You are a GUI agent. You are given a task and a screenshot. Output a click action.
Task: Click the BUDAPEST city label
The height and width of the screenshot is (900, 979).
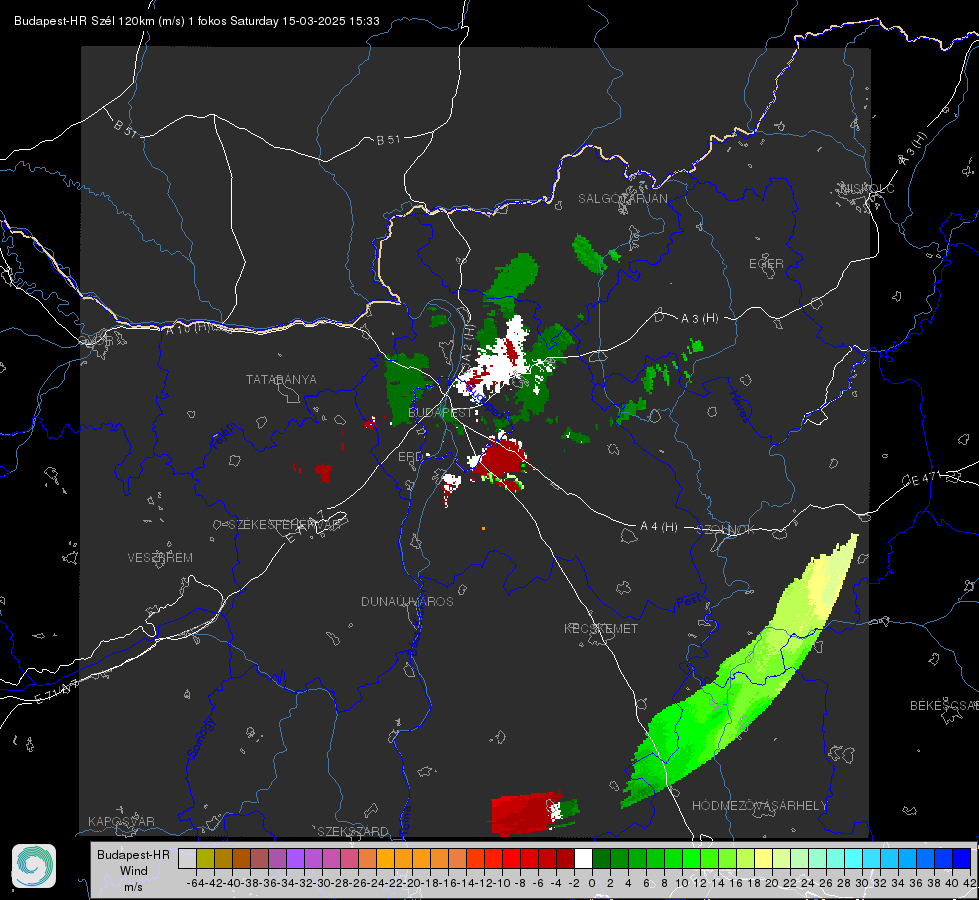coord(441,412)
